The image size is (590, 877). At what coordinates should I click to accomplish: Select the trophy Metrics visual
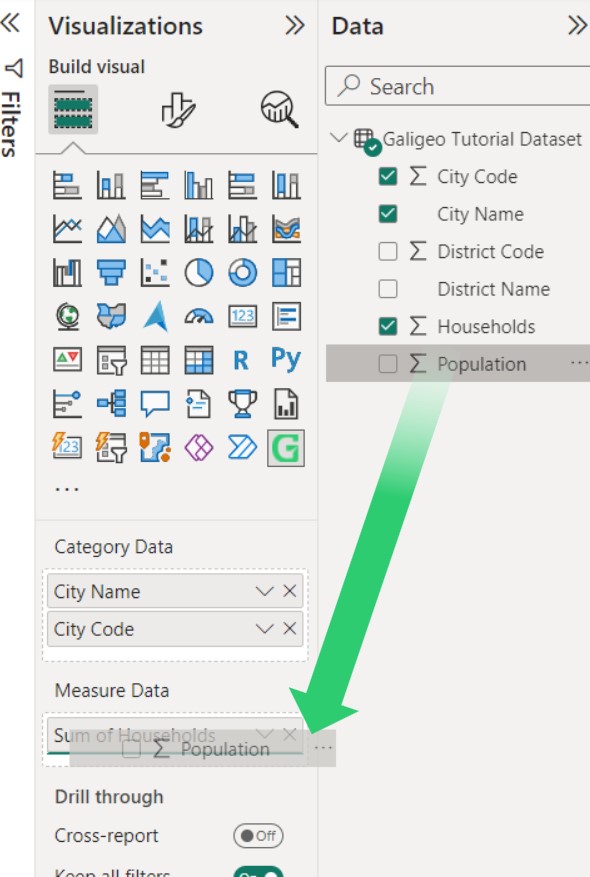tap(242, 403)
